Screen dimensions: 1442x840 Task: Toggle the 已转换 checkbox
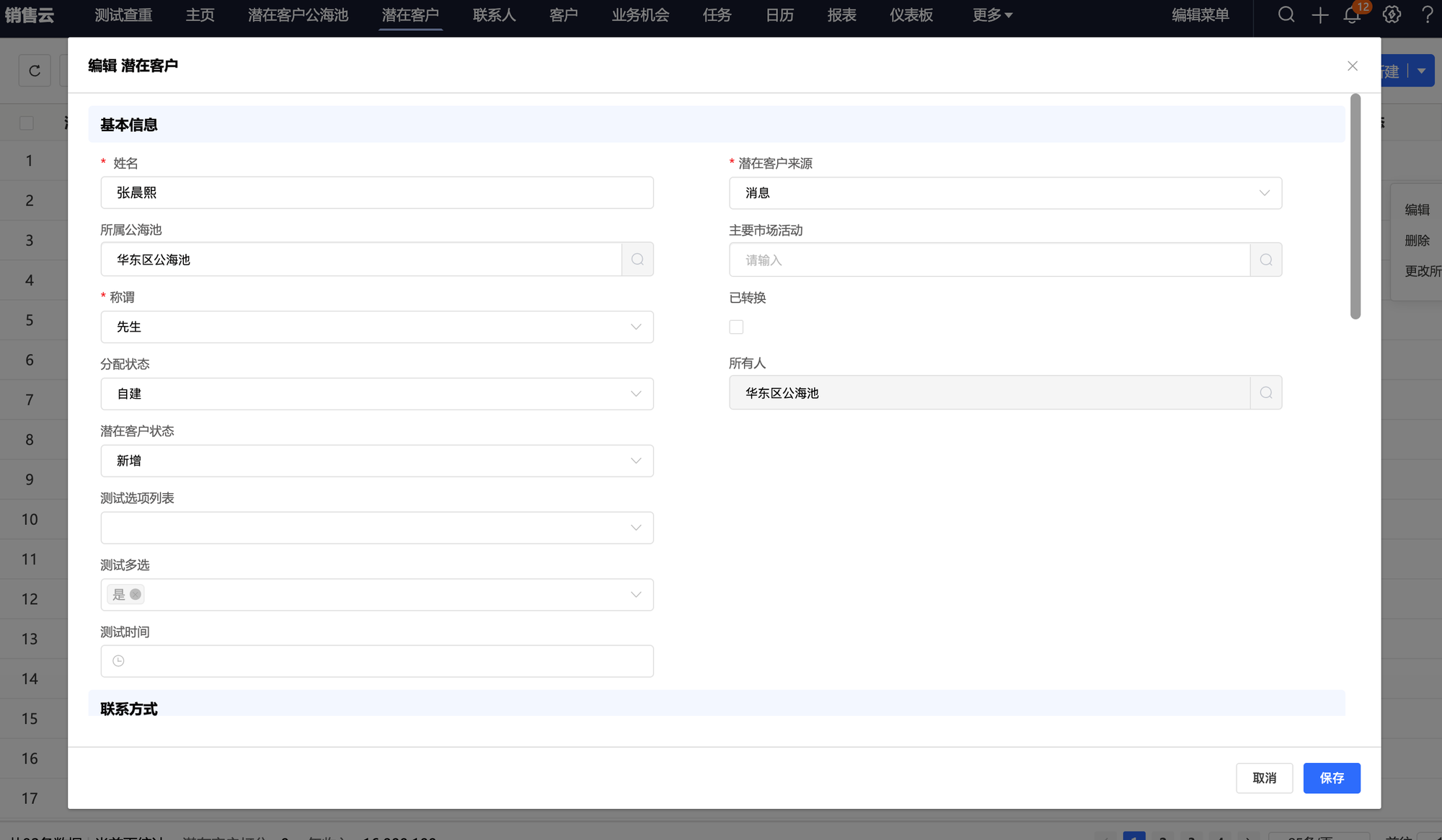pos(736,327)
